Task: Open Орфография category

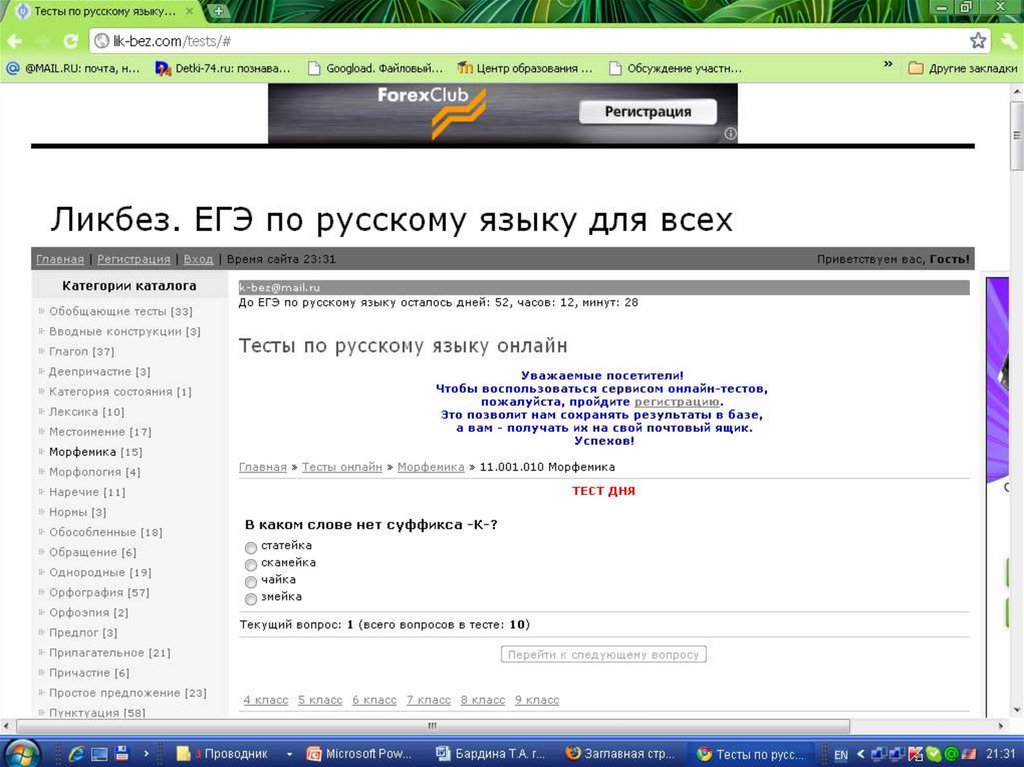Action: pyautogui.click(x=86, y=593)
